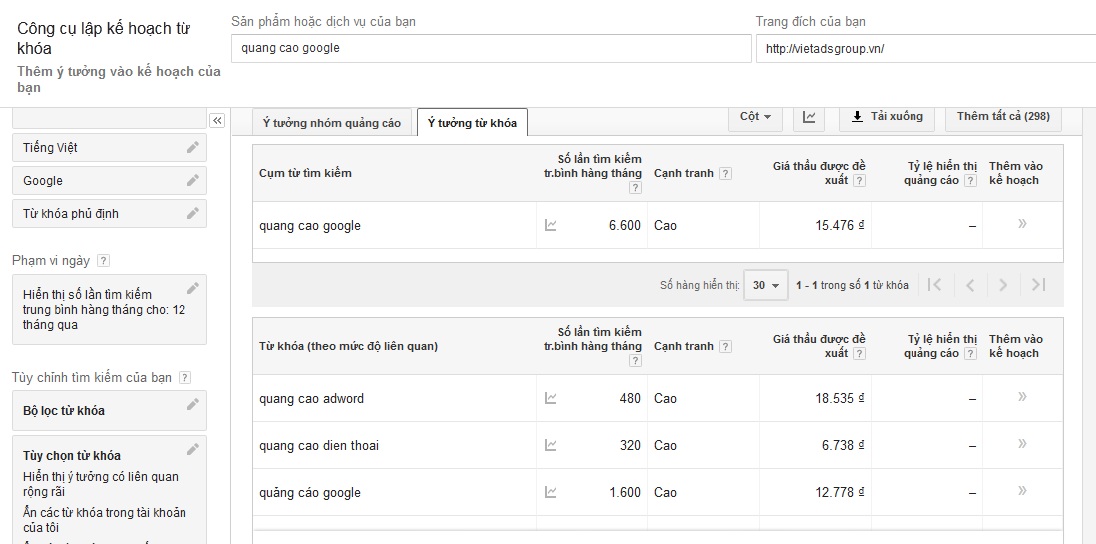1096x544 pixels.
Task: Show trend chart for quang cao google
Action: click(551, 225)
